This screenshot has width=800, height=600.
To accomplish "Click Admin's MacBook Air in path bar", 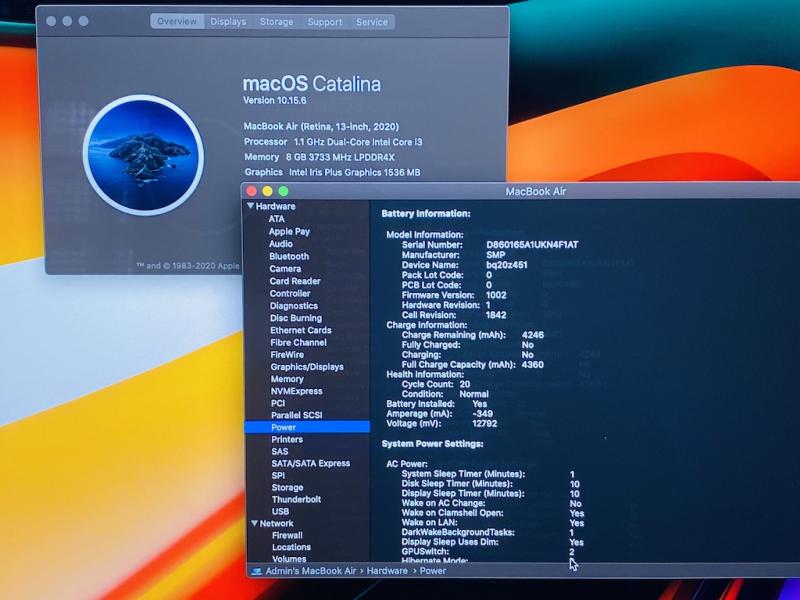I will point(311,571).
